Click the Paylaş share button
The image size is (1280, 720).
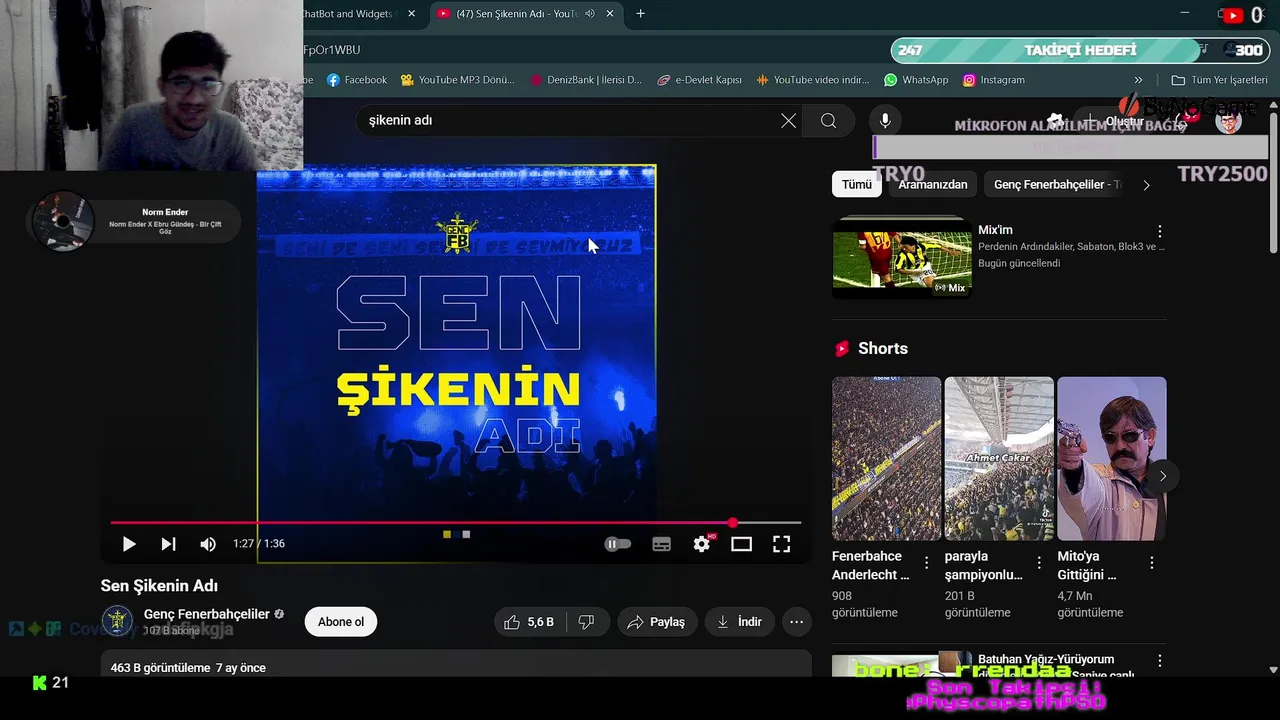tap(657, 622)
